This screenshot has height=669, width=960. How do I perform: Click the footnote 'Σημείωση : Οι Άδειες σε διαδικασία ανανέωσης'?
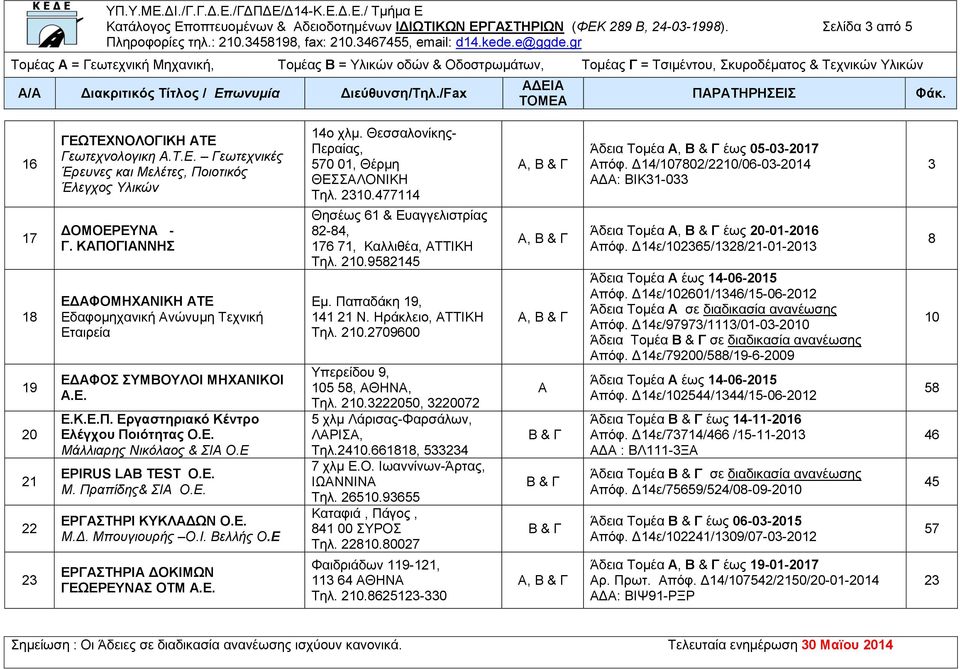[150, 645]
